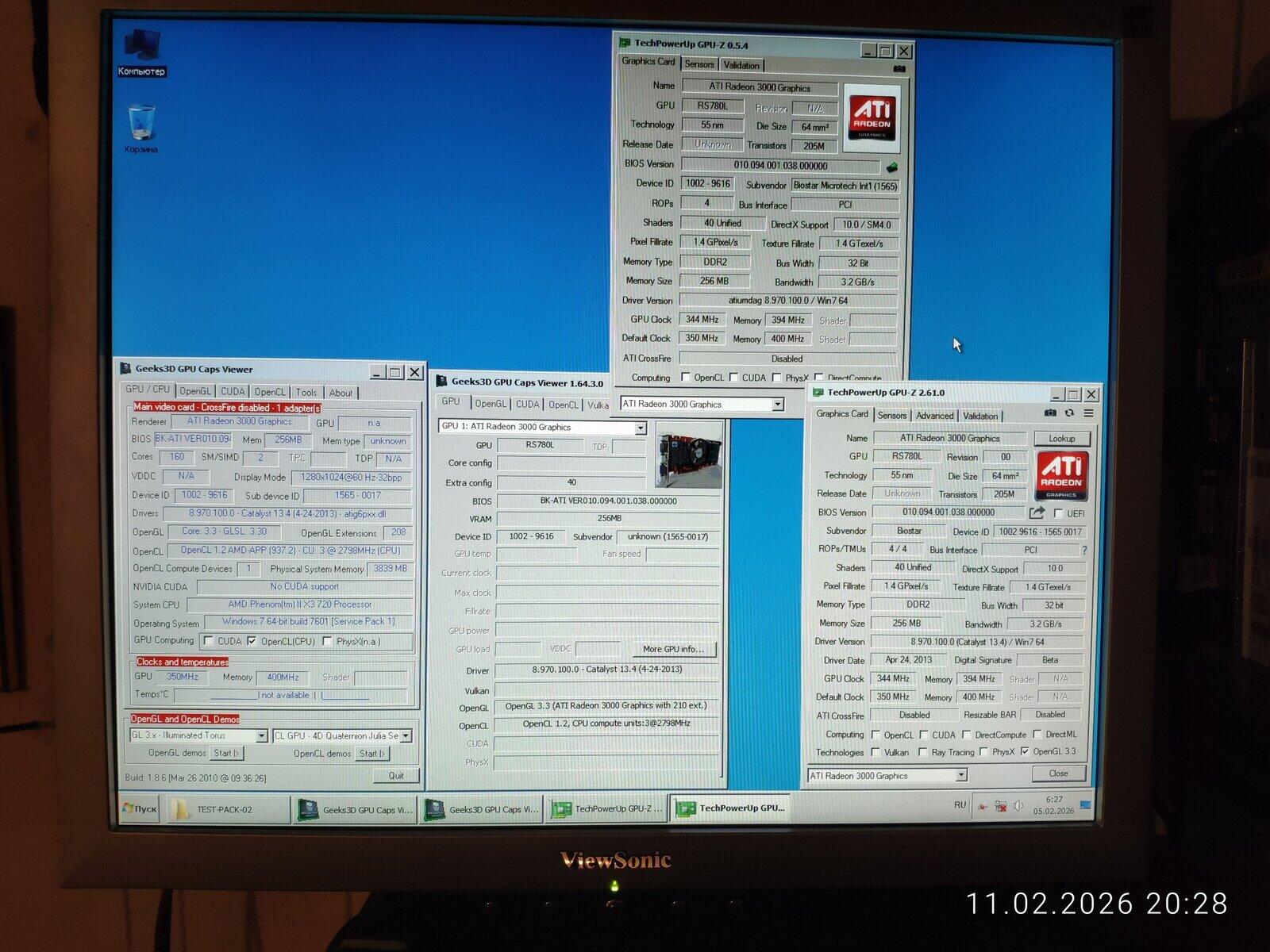Expand the adapter dropdown in GPU-Z 2.61.0
This screenshot has width=1270, height=952.
click(961, 775)
